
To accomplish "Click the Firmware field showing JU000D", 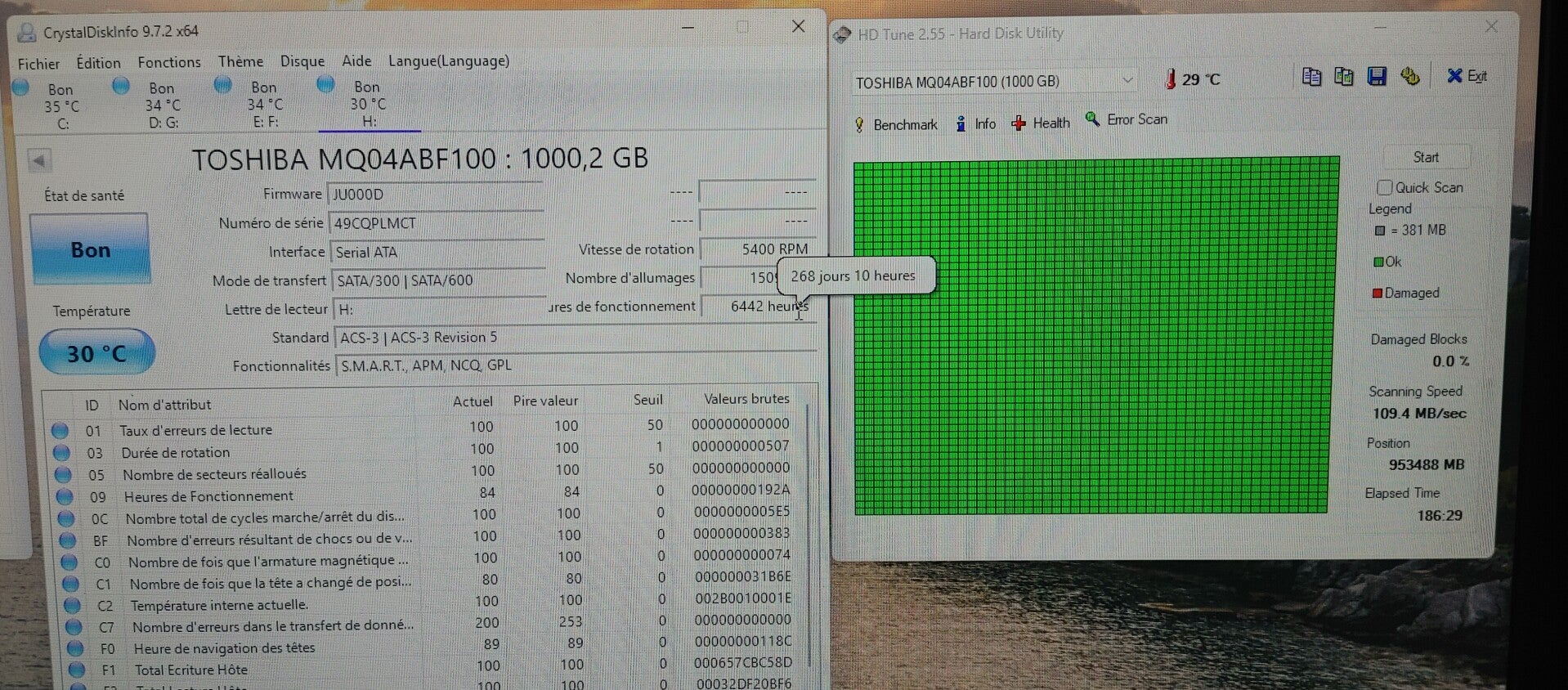I will point(436,194).
